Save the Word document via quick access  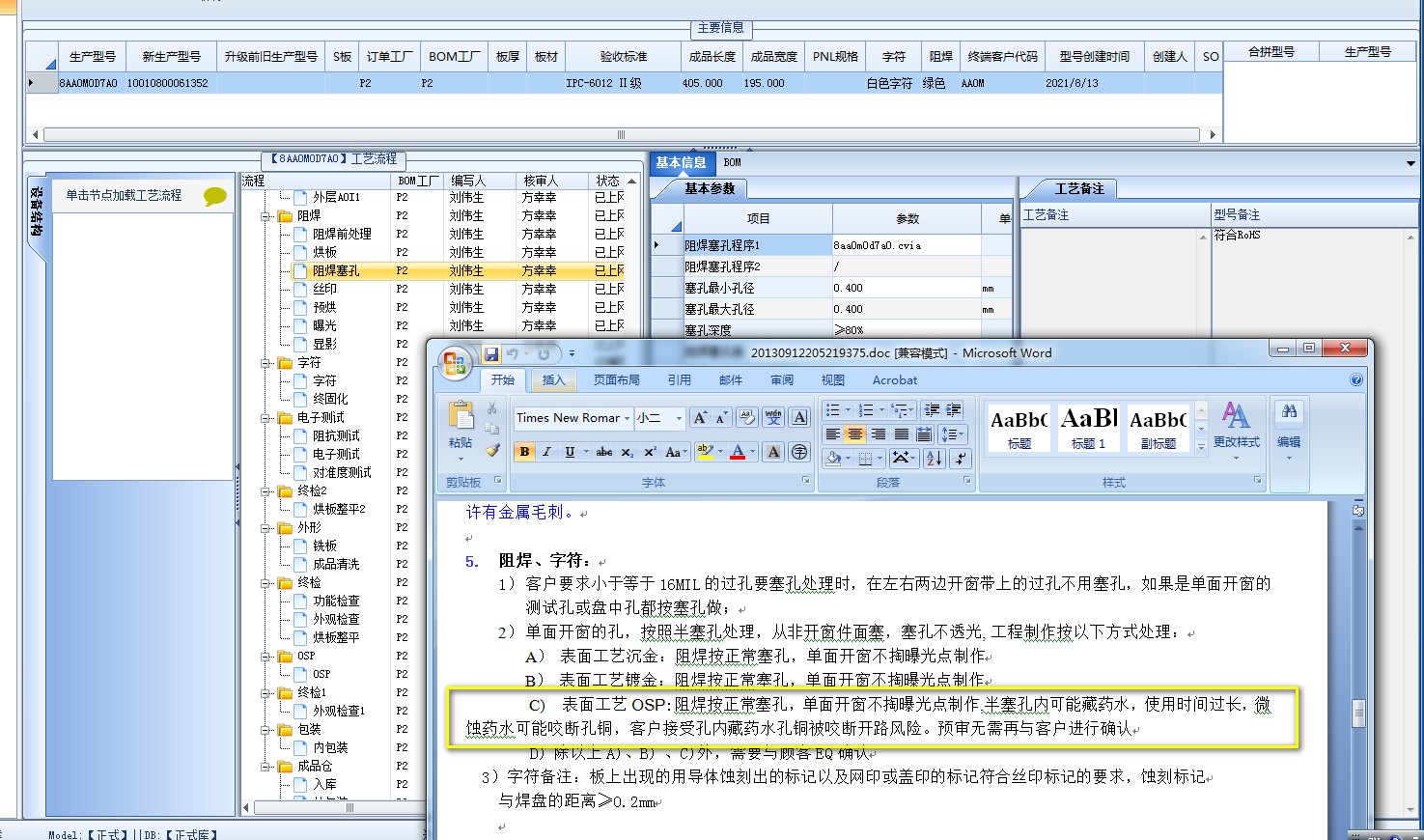point(491,353)
